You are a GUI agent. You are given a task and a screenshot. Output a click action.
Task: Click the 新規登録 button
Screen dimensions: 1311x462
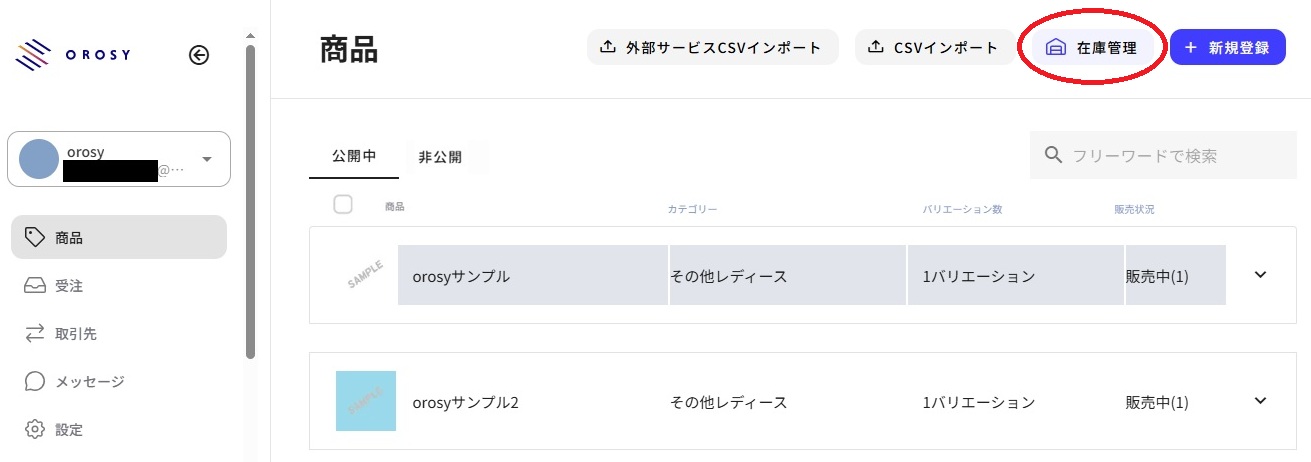tap(1227, 47)
